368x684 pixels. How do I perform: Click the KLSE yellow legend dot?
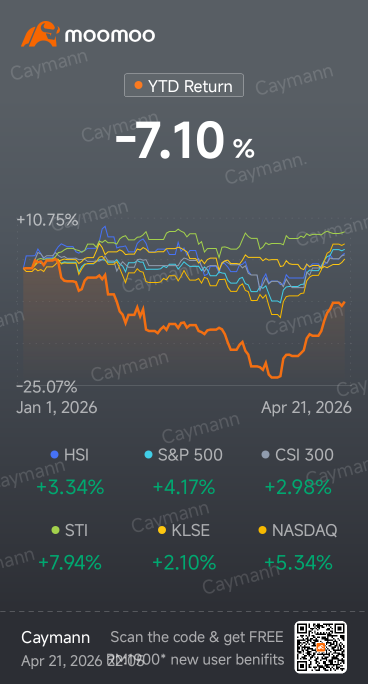pos(162,530)
